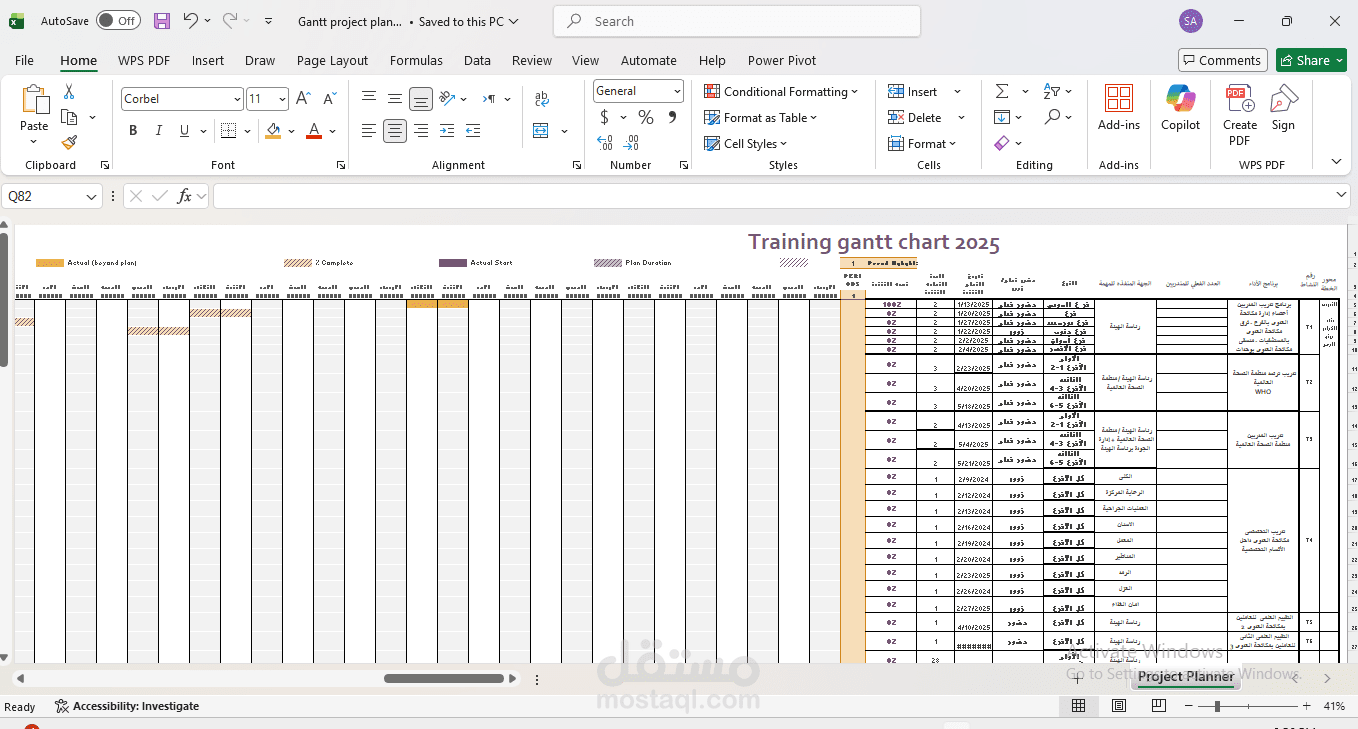Click the Comments button
The height and width of the screenshot is (729, 1358).
1220,60
